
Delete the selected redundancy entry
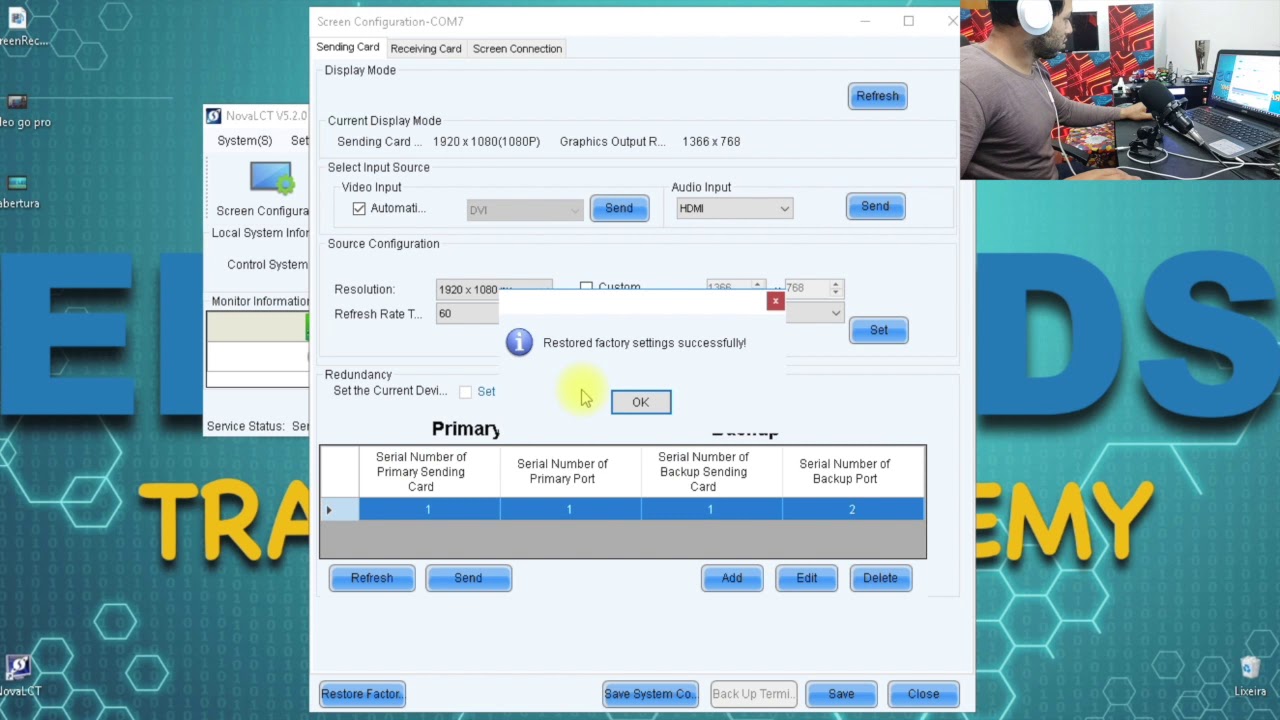tap(880, 578)
